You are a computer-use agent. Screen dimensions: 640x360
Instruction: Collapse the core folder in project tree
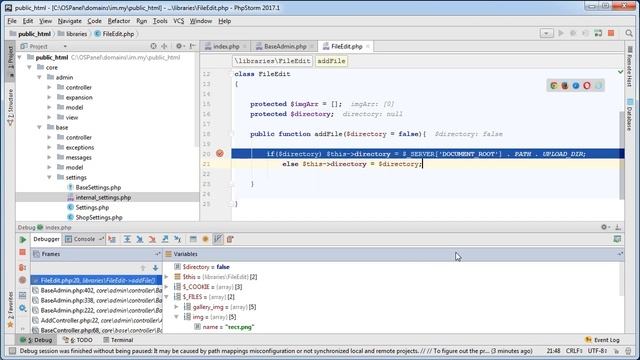[x=29, y=67]
